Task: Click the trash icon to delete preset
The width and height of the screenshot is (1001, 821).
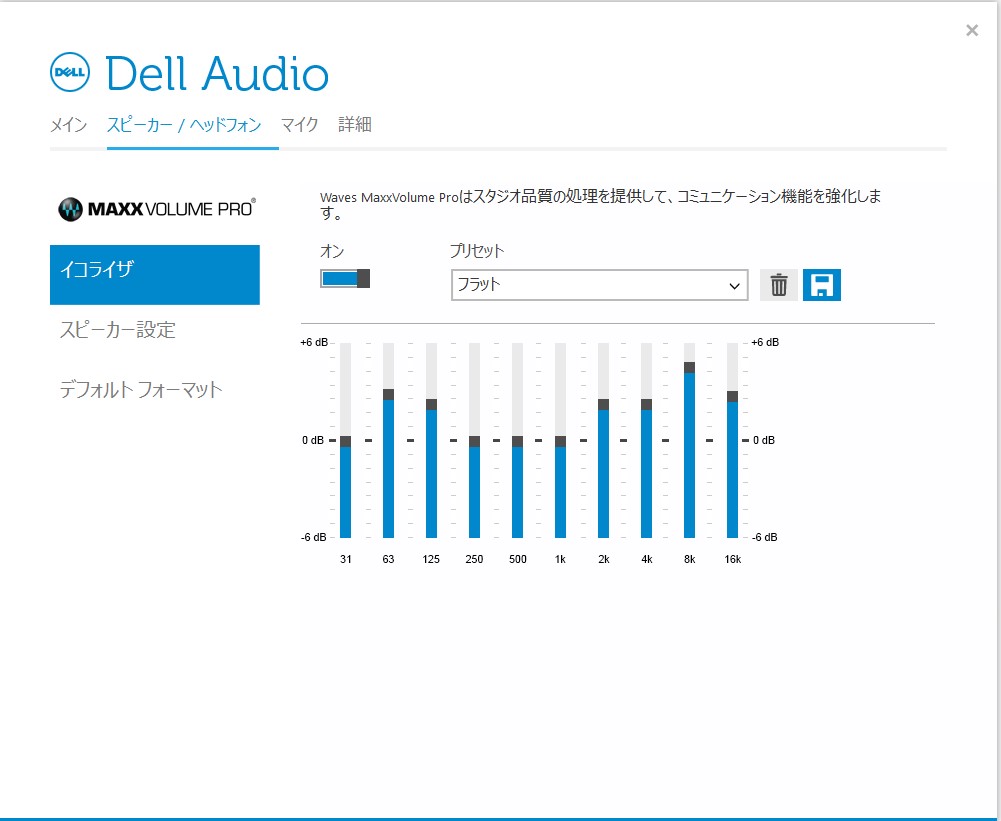Action: point(780,284)
